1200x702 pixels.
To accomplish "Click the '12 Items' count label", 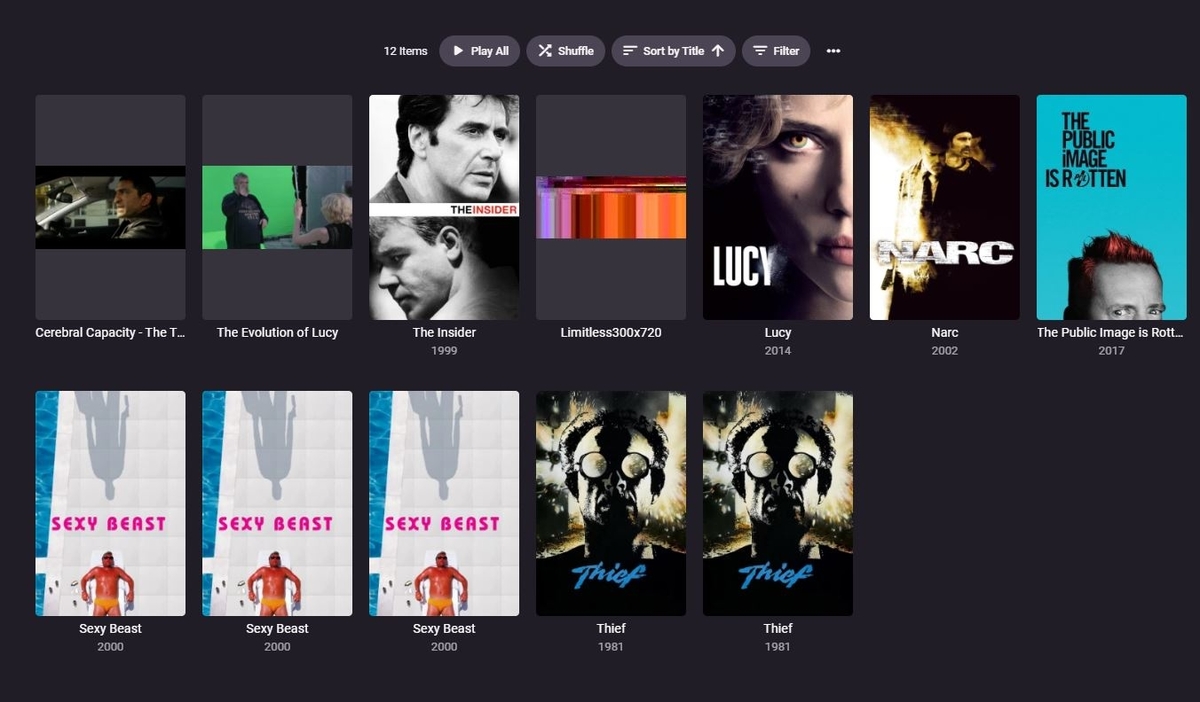I will point(406,51).
